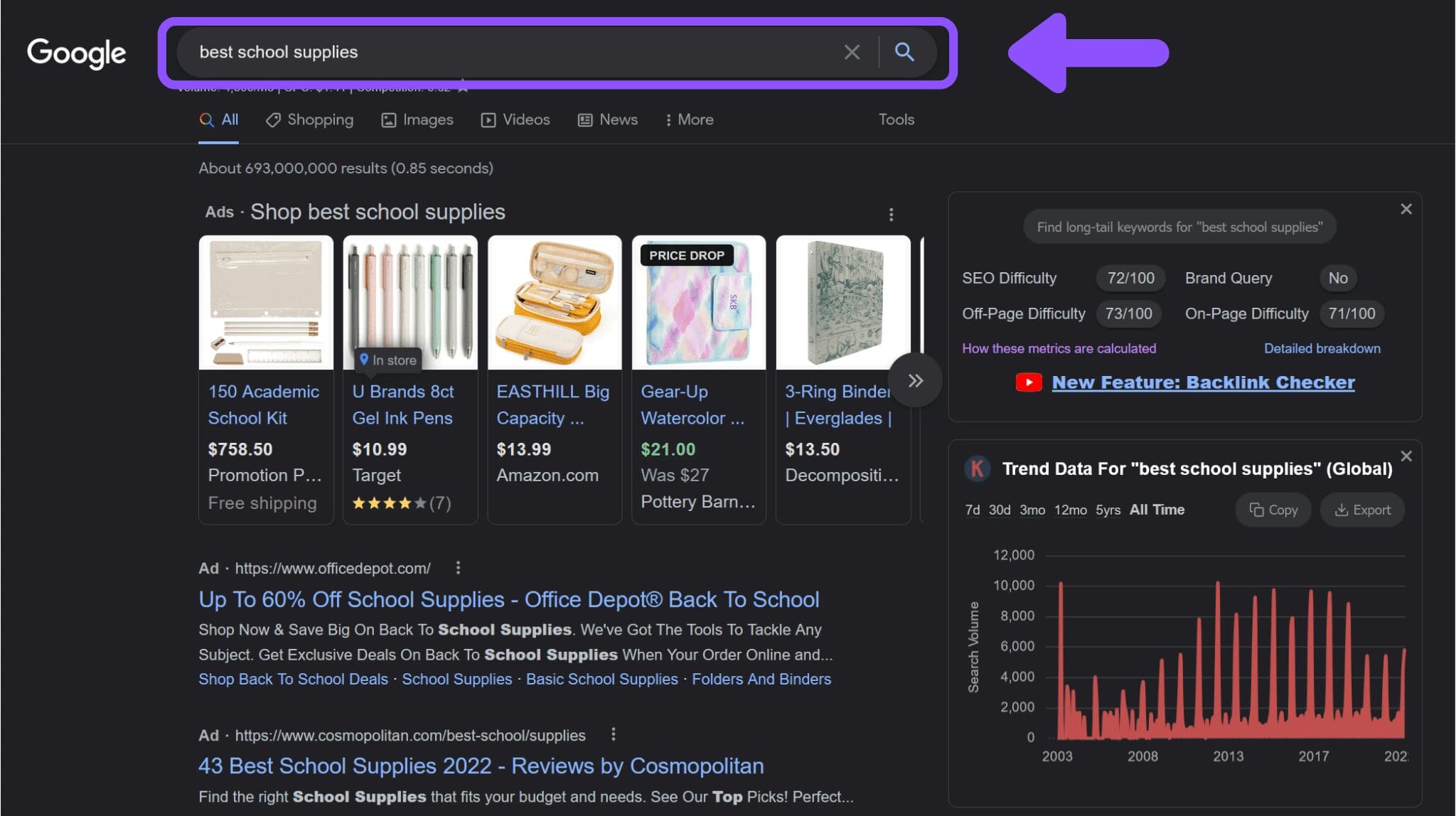Click the EASTHILL Big Capacity product title
The image size is (1456, 816).
pos(552,404)
